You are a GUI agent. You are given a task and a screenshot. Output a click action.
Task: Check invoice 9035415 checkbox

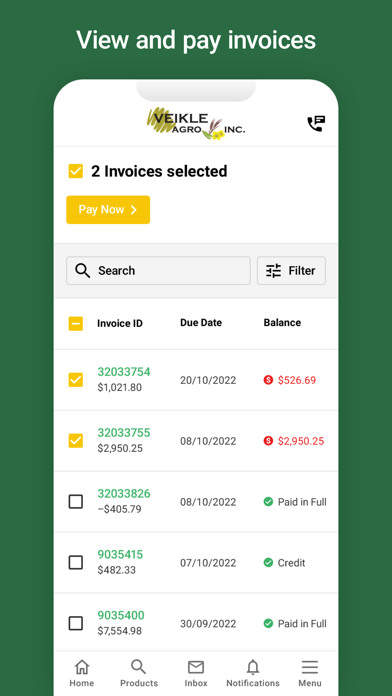[x=75, y=562]
